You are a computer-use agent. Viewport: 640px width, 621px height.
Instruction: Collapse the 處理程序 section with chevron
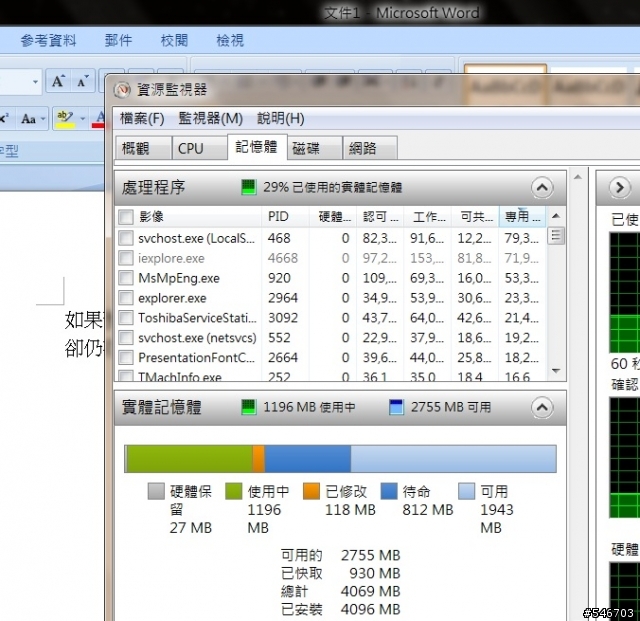tap(542, 187)
